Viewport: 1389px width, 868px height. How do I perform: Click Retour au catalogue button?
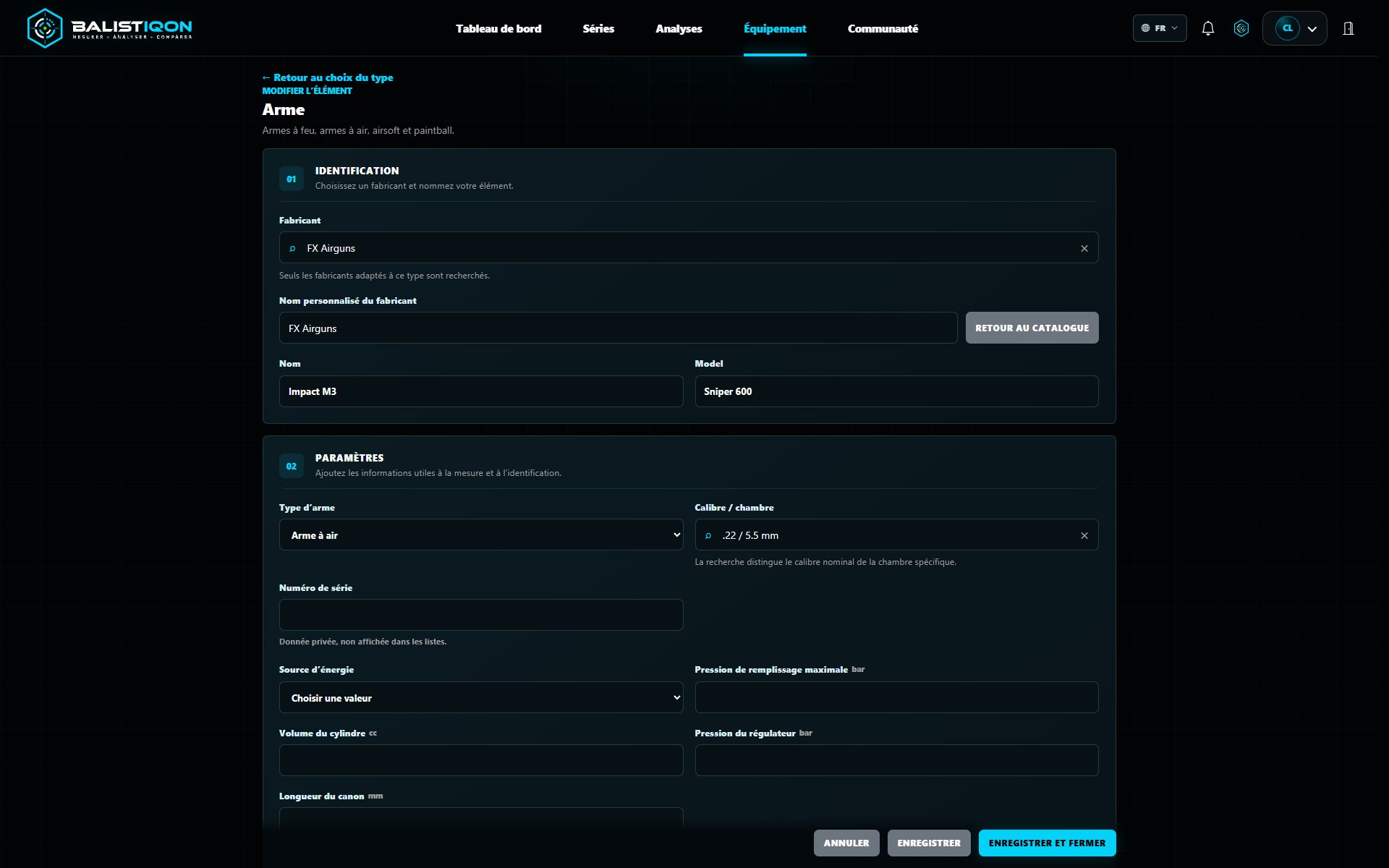tap(1032, 328)
